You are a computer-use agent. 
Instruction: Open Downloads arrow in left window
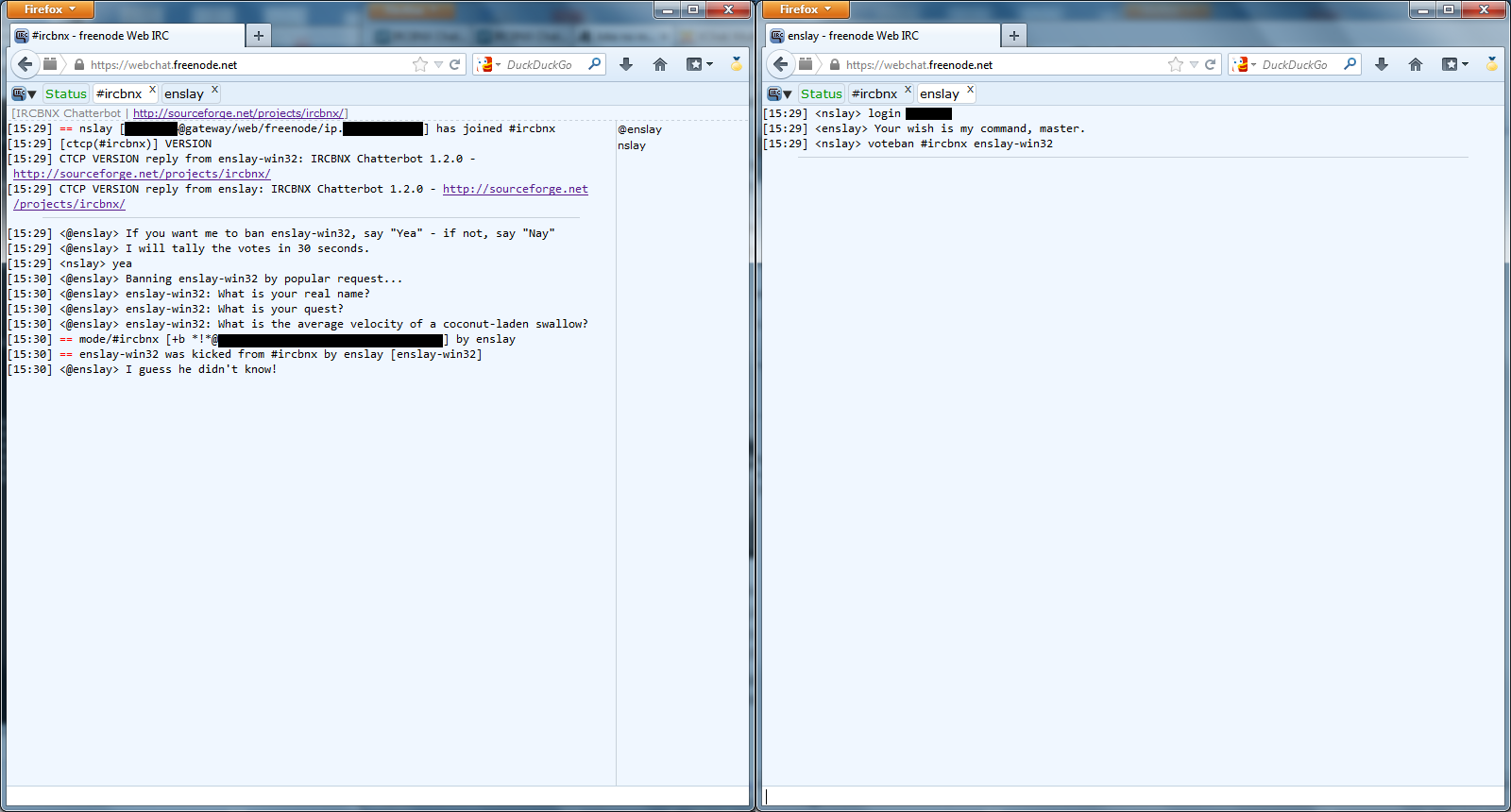[626, 64]
